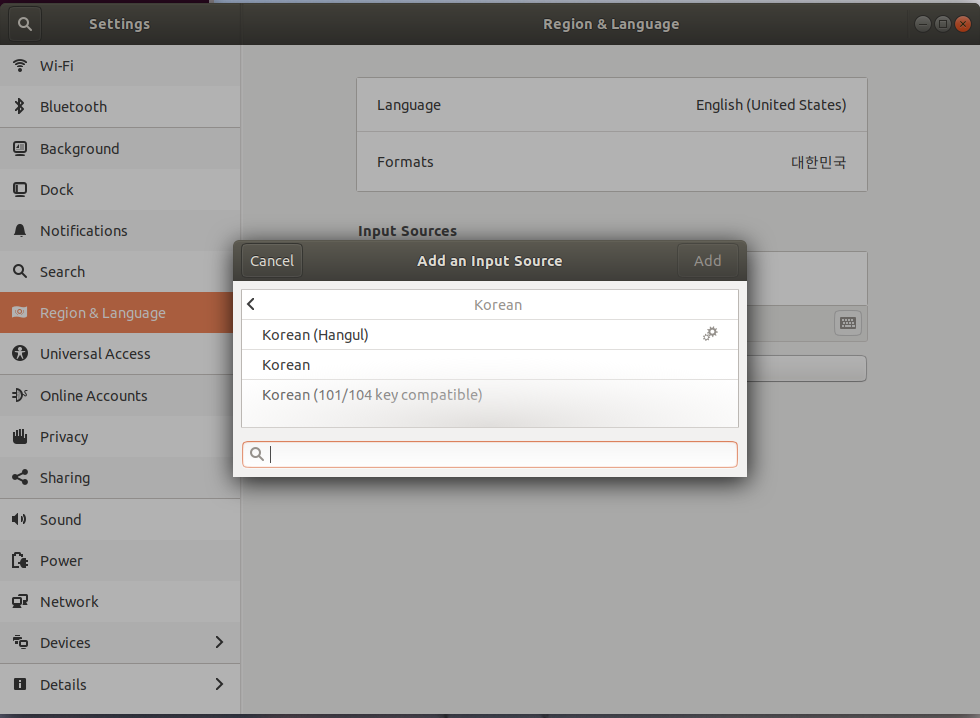Open Sound settings
The image size is (980, 718).
120,519
